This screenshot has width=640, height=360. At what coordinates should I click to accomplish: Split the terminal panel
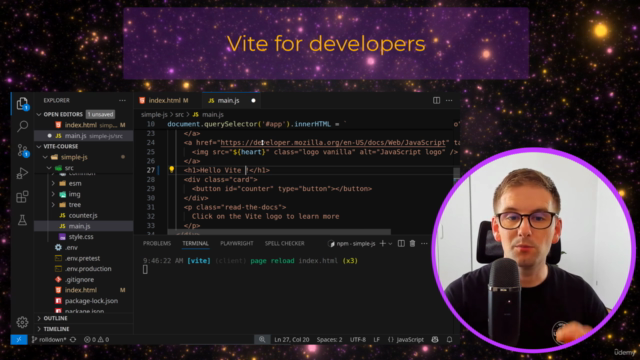401,244
